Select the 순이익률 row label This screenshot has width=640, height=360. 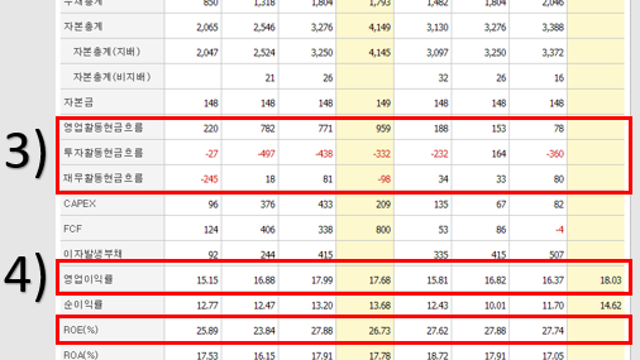point(83,304)
